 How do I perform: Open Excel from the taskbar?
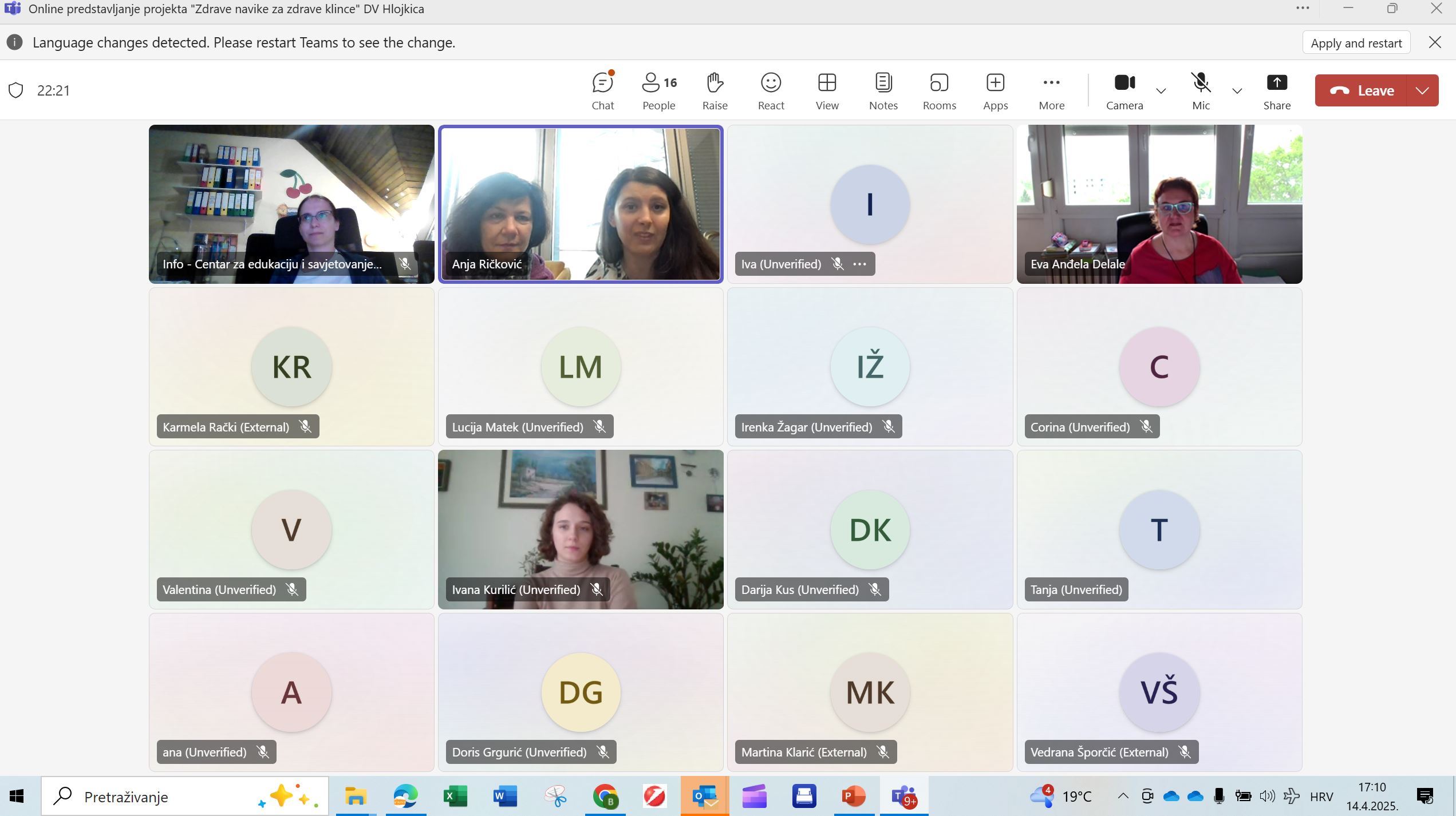coord(455,796)
